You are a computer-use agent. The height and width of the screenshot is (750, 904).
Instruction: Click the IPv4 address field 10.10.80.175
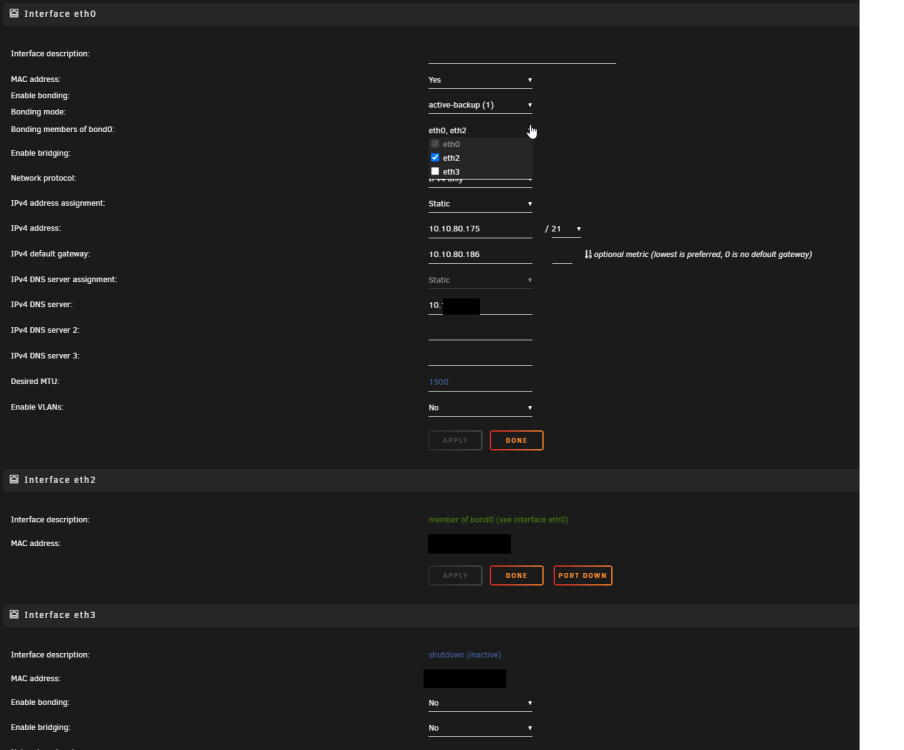(x=480, y=229)
